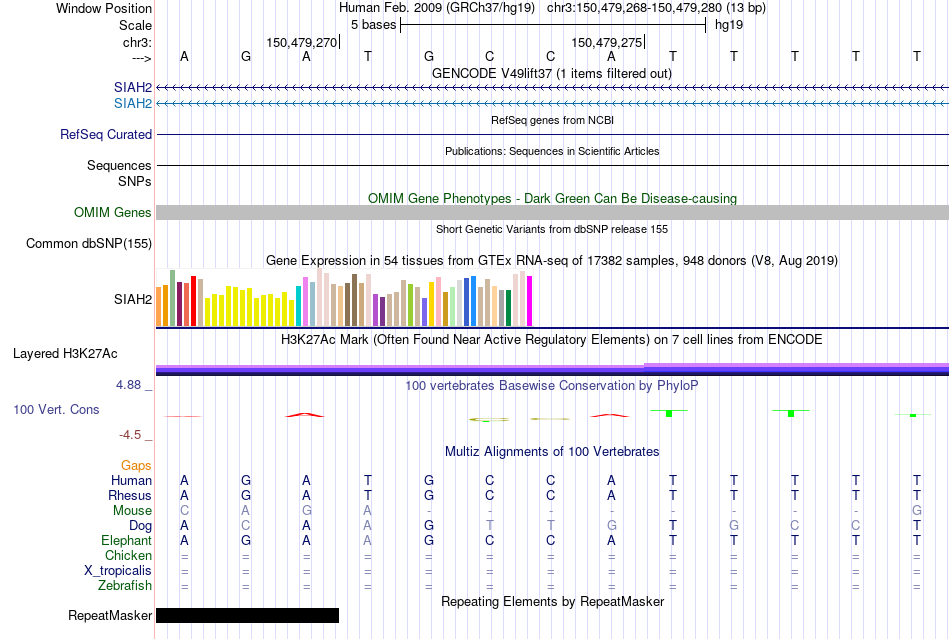Viewport: 950px width, 639px height.
Task: Click the RefSeq Curated track label
Action: [x=105, y=134]
